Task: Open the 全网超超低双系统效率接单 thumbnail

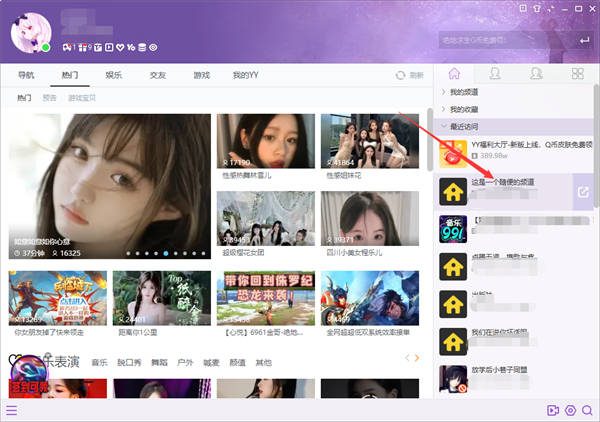Action: 370,298
